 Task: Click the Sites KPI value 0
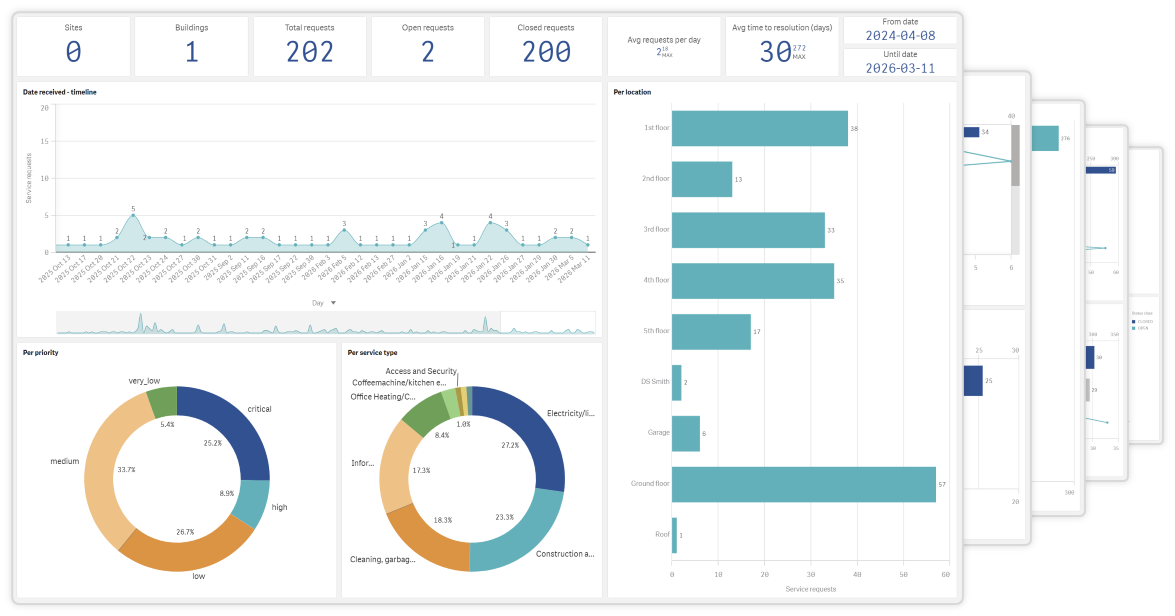click(x=73, y=52)
